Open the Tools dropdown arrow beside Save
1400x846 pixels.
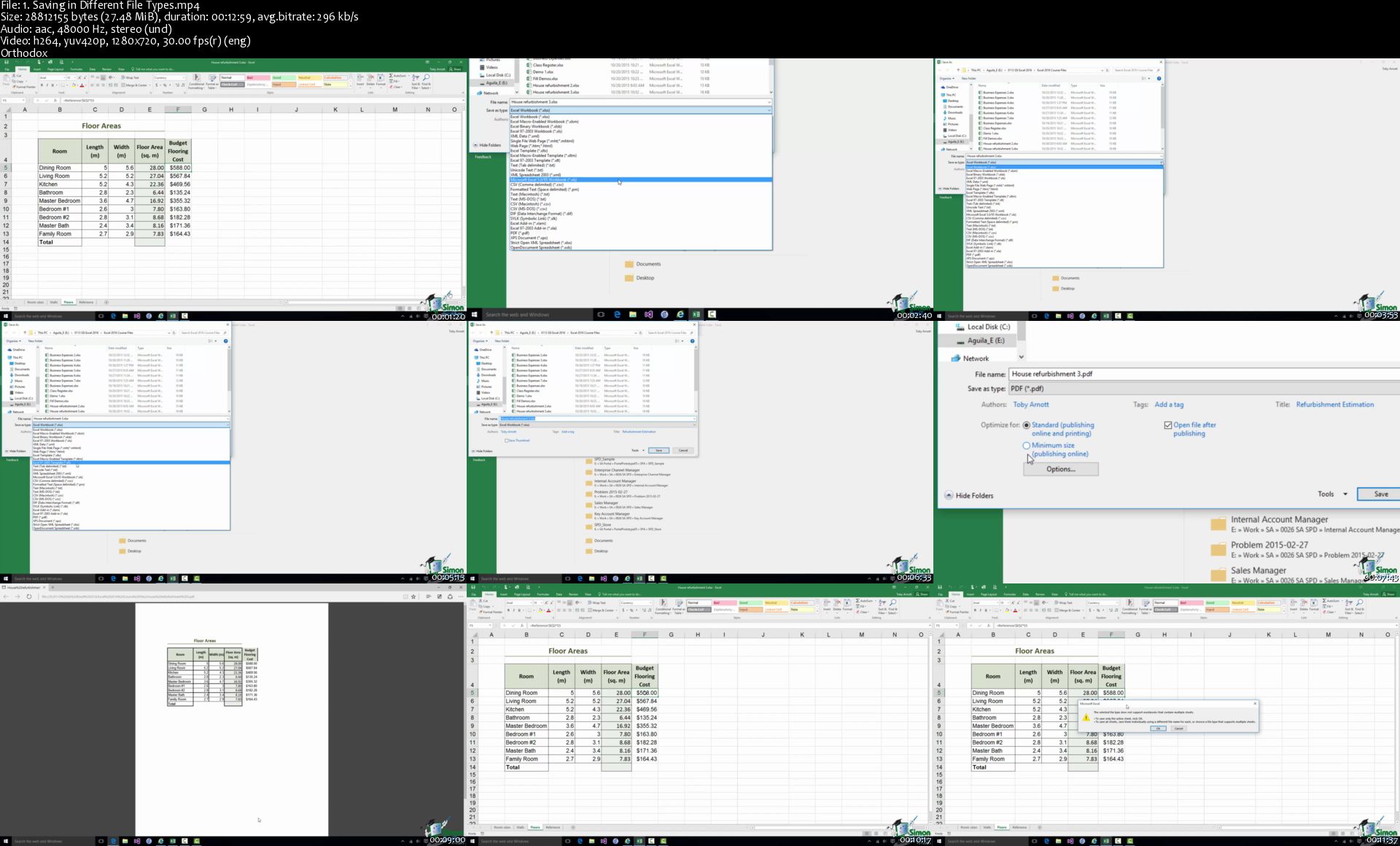(x=1345, y=494)
